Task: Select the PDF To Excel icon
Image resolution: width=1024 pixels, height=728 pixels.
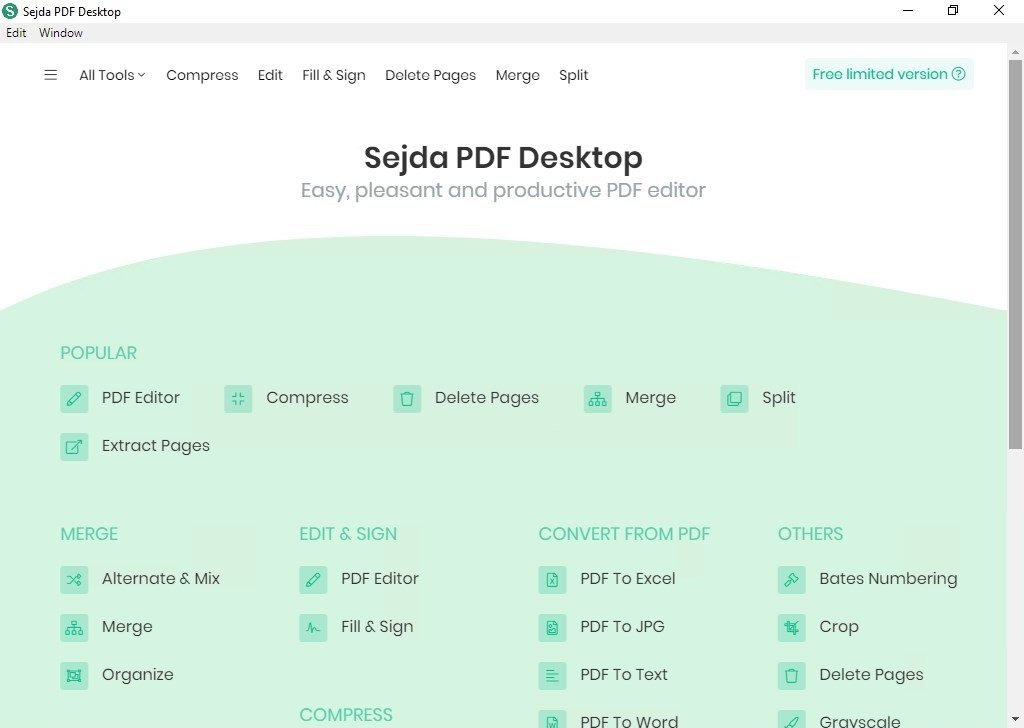Action: (552, 579)
